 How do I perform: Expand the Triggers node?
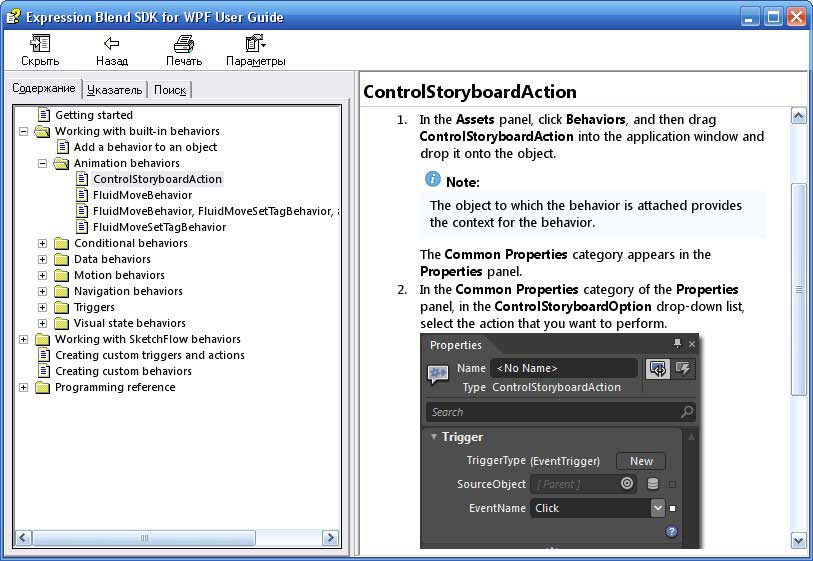pos(43,307)
